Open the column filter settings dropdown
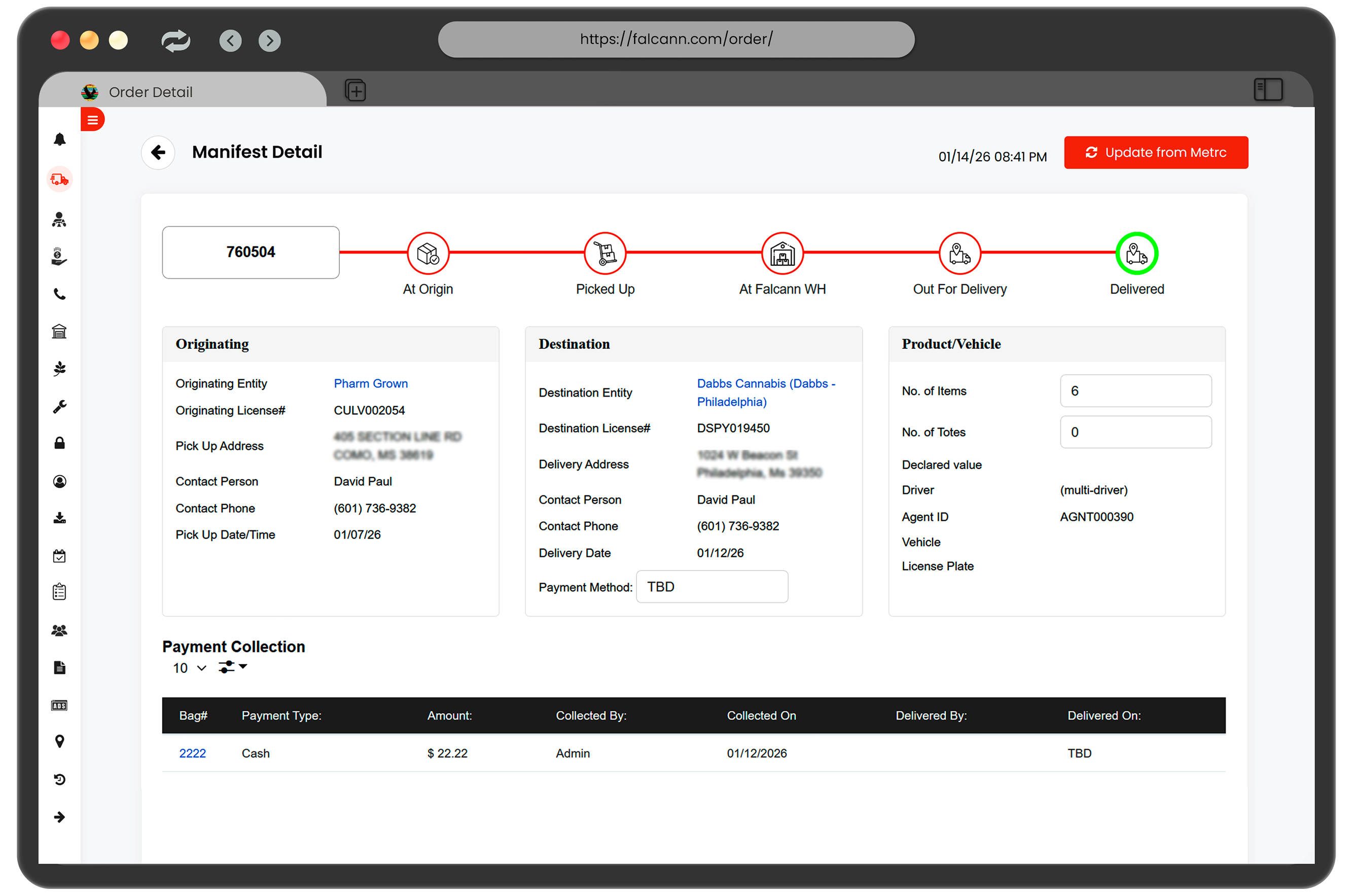 click(x=232, y=667)
